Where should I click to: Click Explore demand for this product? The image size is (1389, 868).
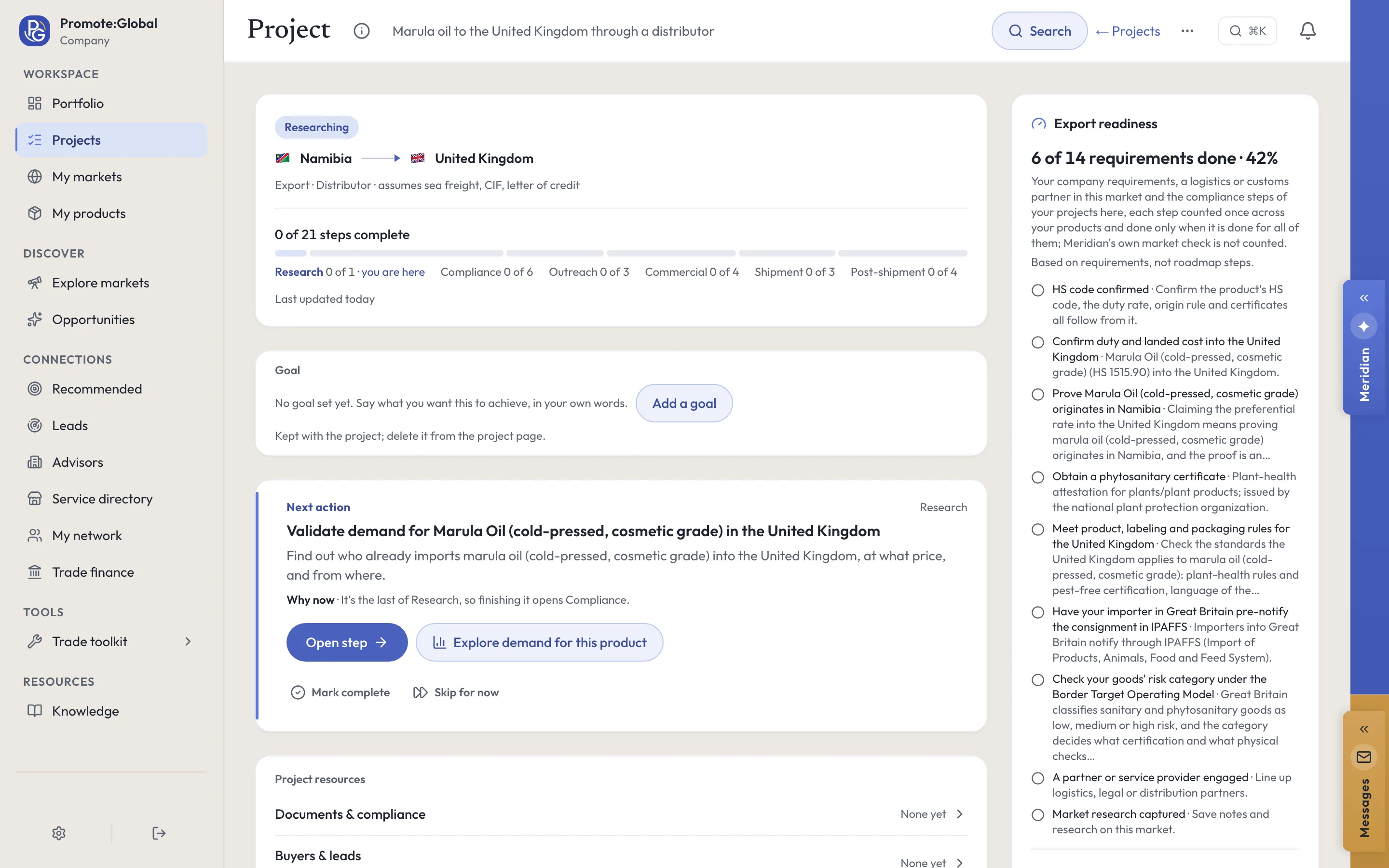(x=539, y=642)
